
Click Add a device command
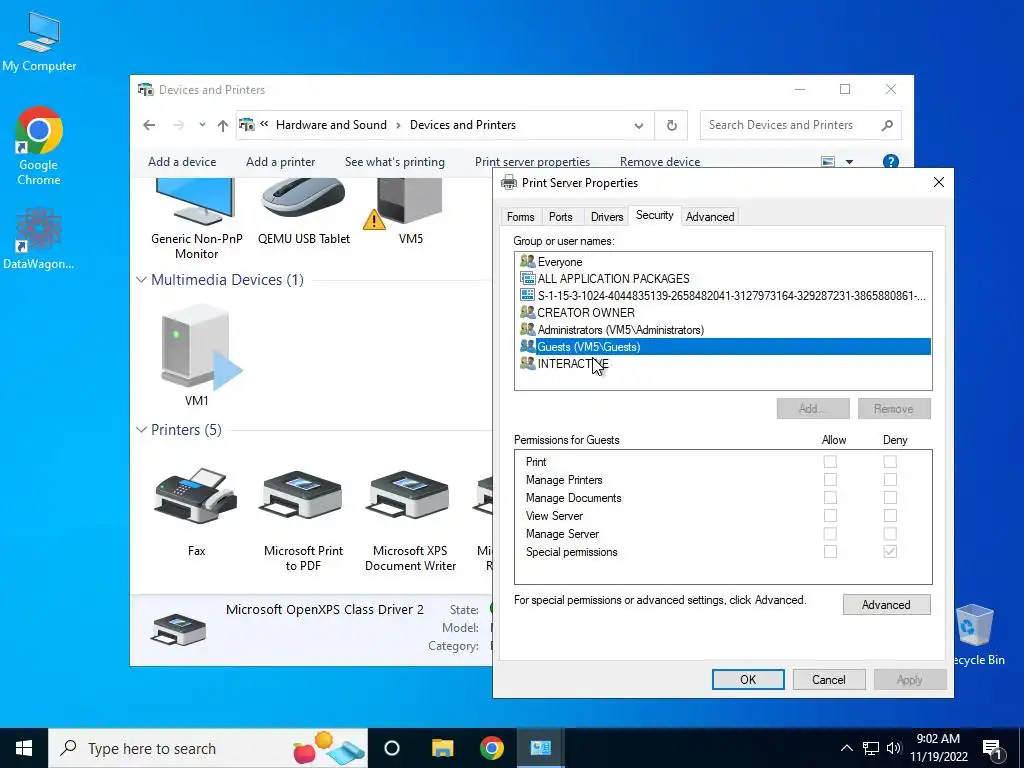point(182,162)
